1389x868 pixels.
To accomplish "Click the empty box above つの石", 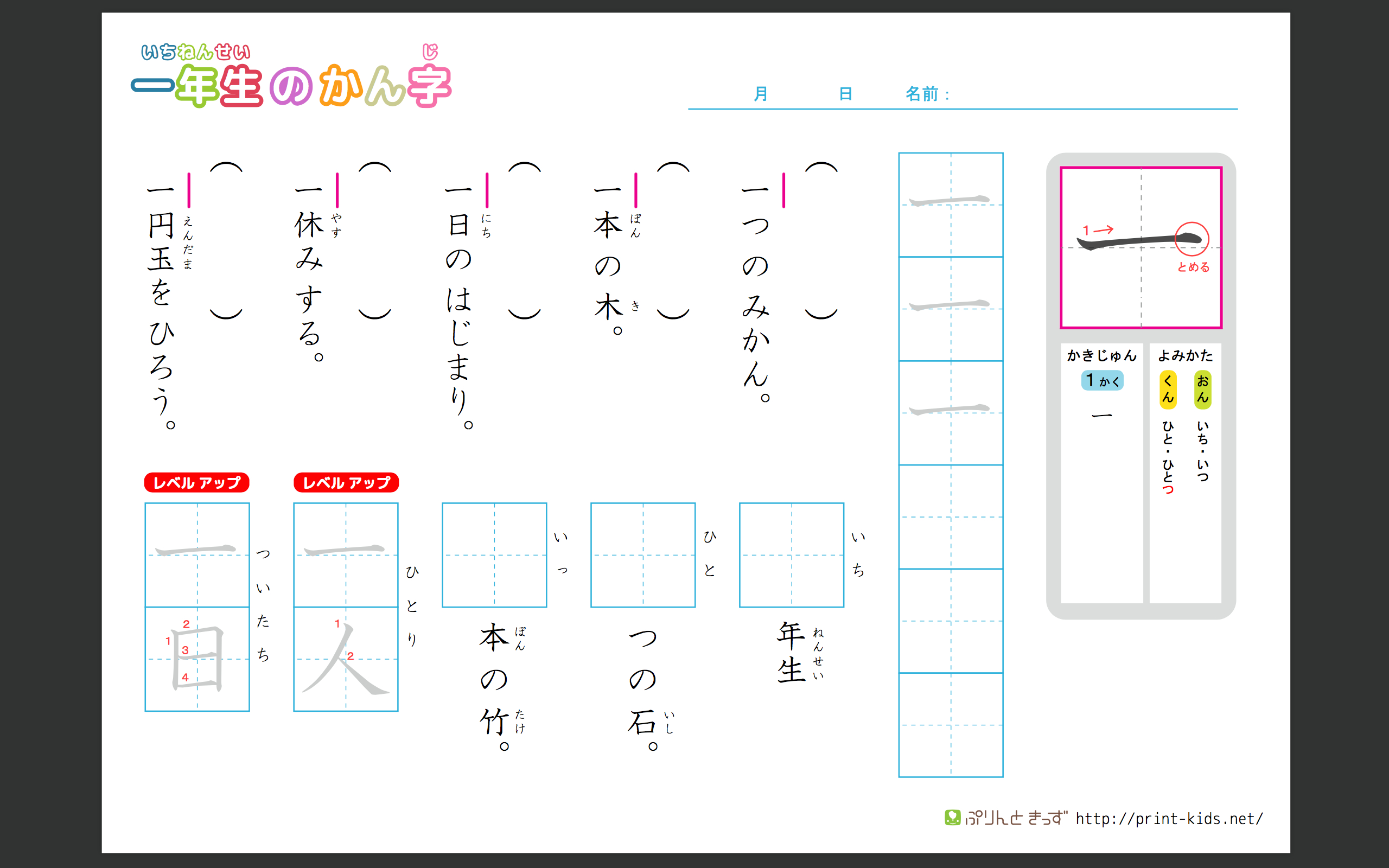I will pos(643,554).
